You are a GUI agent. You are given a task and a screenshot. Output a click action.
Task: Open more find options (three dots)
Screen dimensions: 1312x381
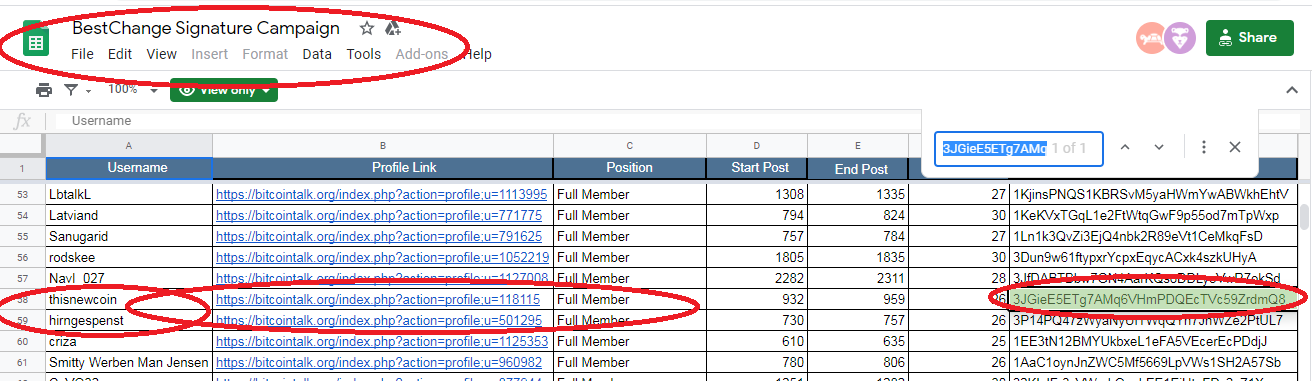click(1204, 147)
